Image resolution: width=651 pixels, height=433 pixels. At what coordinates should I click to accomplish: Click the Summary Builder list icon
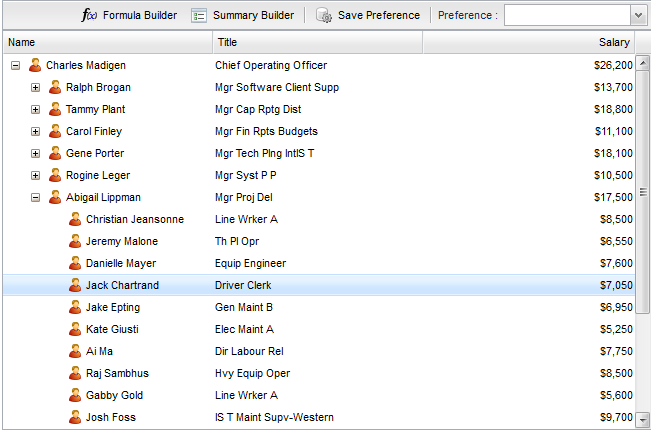point(199,15)
